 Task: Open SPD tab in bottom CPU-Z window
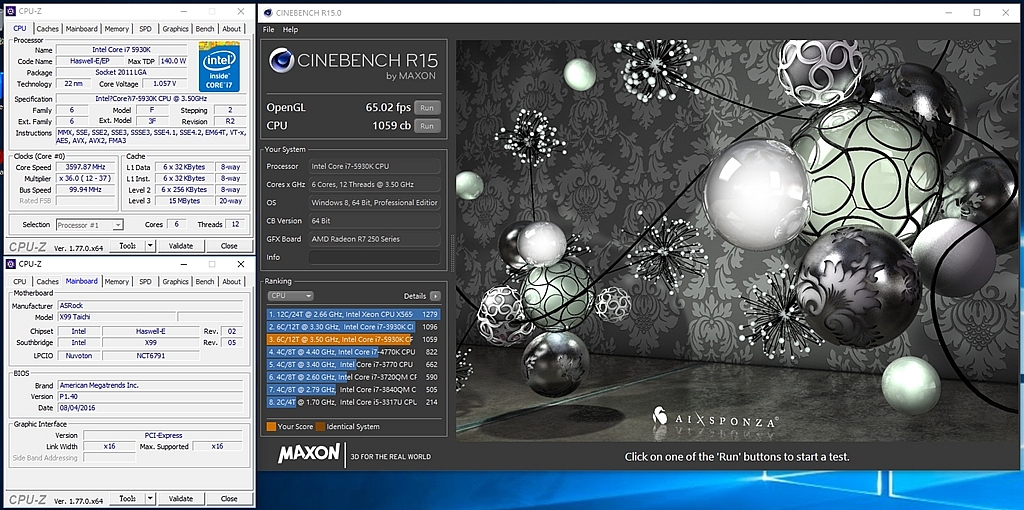tap(146, 281)
